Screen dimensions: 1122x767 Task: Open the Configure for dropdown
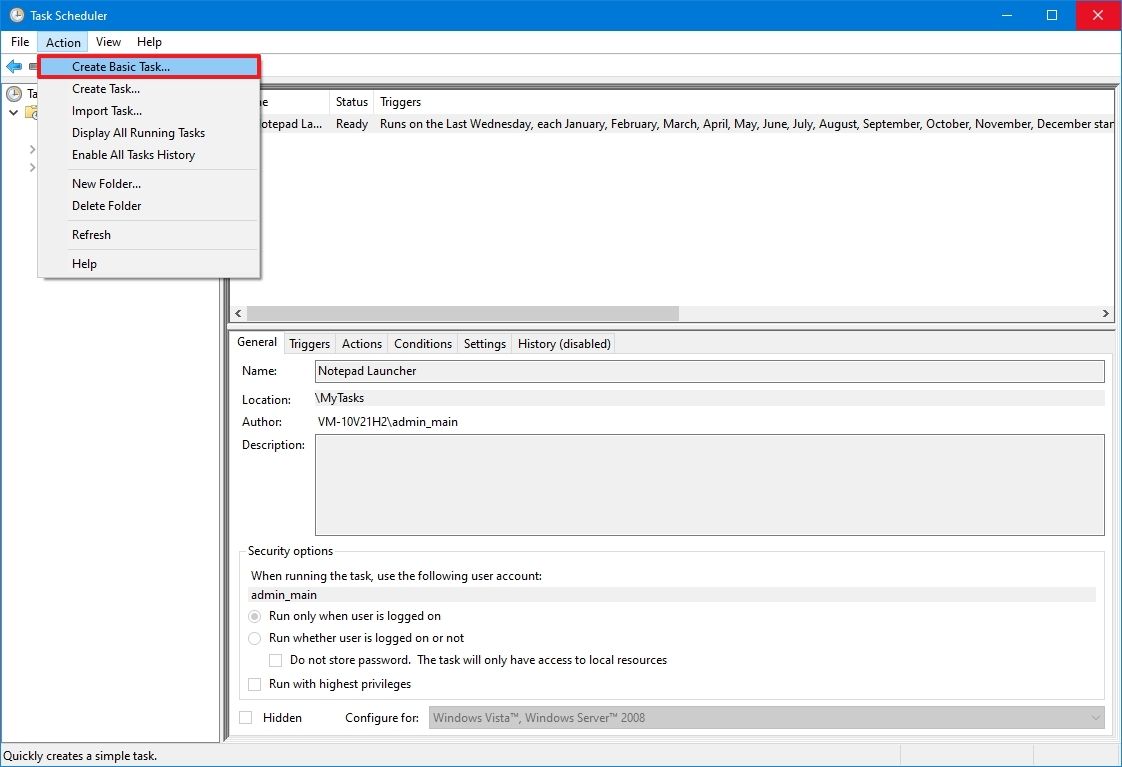point(1094,717)
